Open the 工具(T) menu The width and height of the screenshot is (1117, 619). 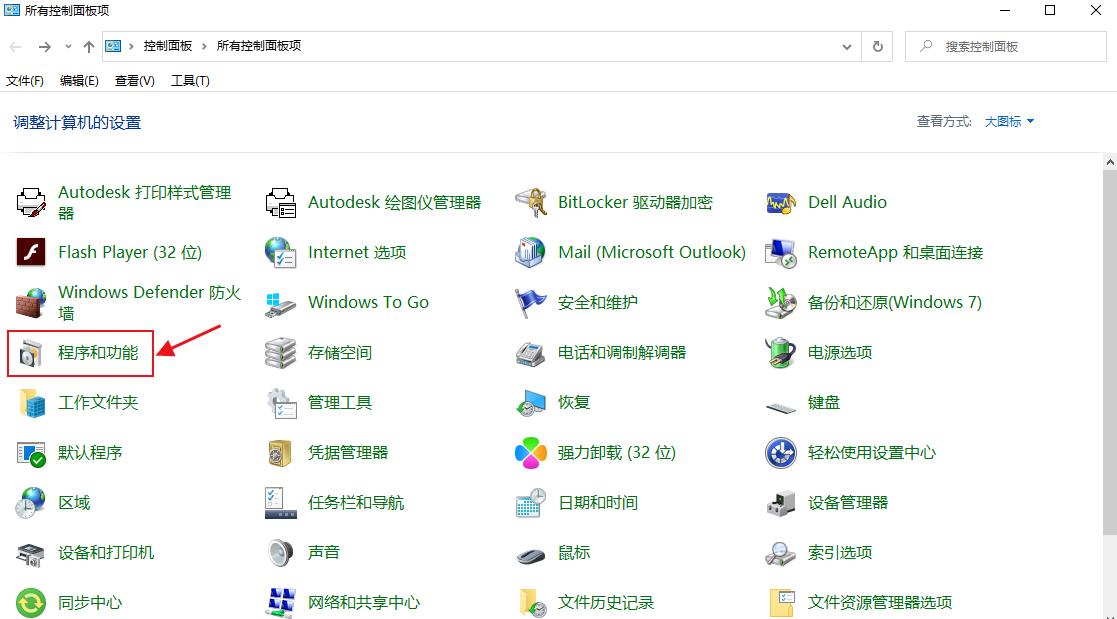click(x=190, y=81)
